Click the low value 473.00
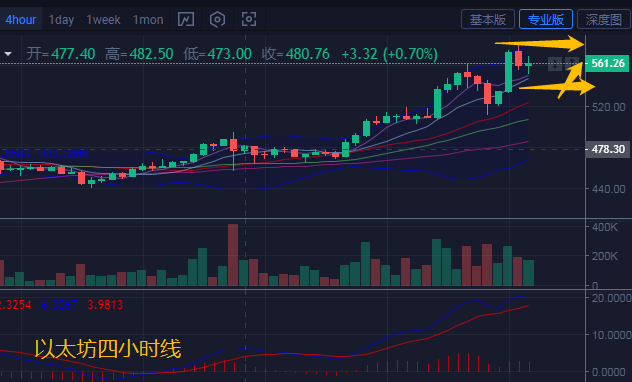This screenshot has width=632, height=382. 230,54
